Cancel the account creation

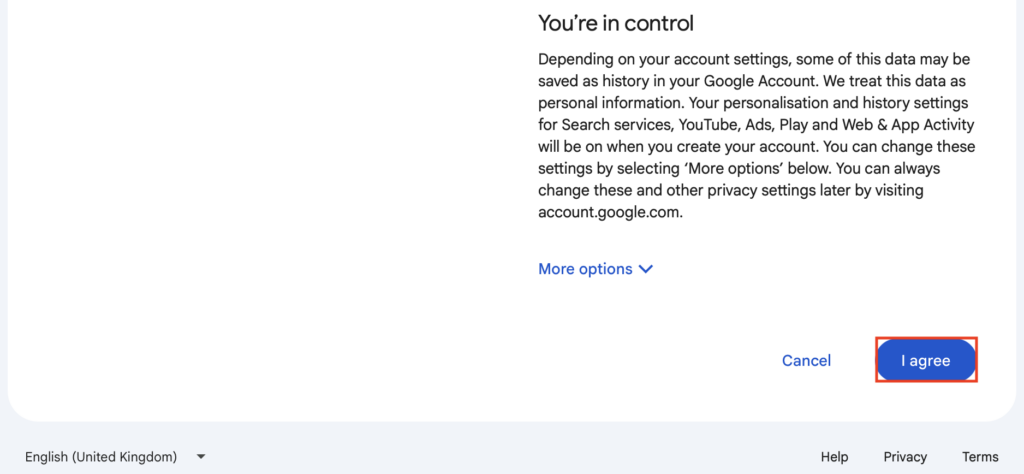click(x=807, y=360)
